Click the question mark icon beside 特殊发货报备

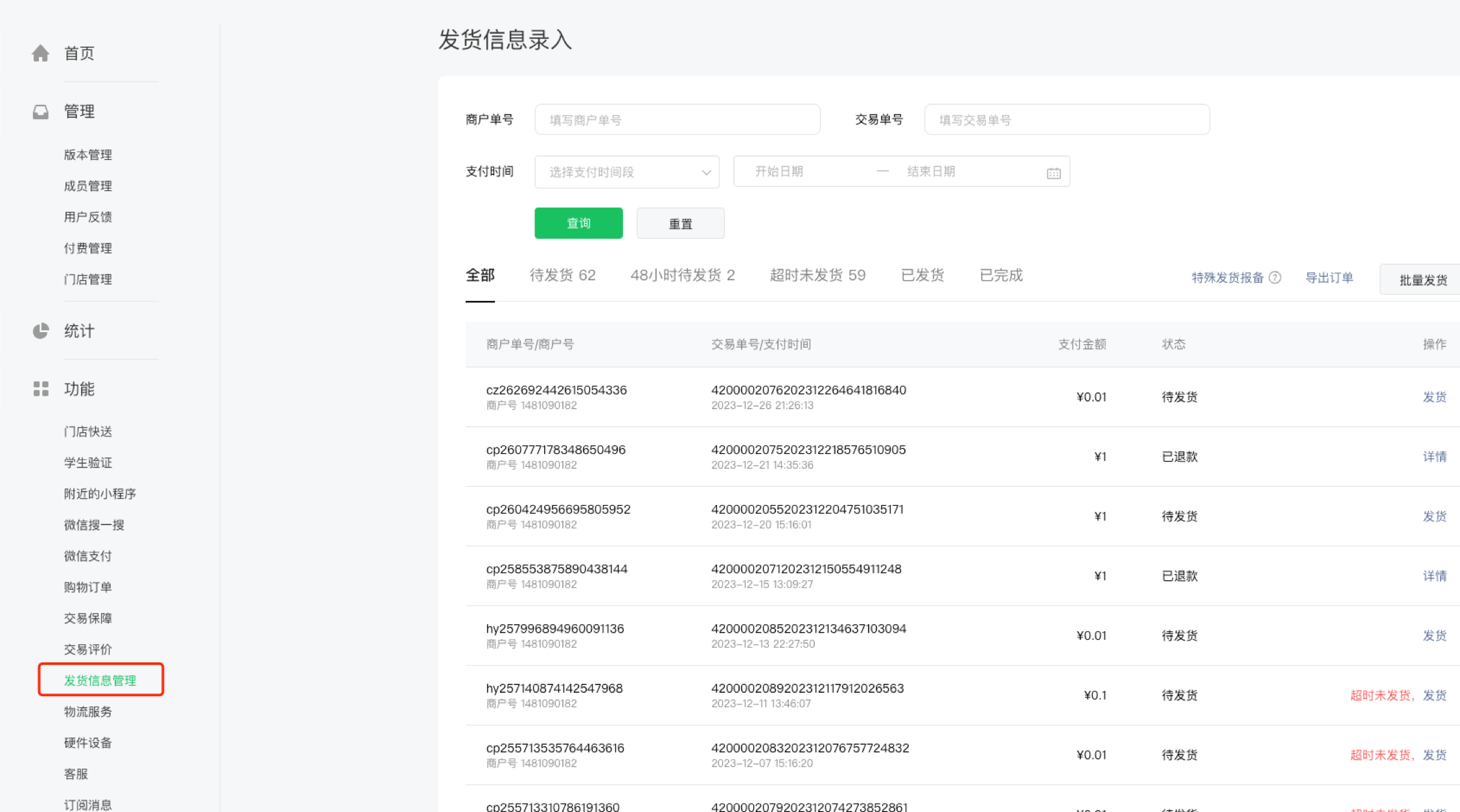1275,277
